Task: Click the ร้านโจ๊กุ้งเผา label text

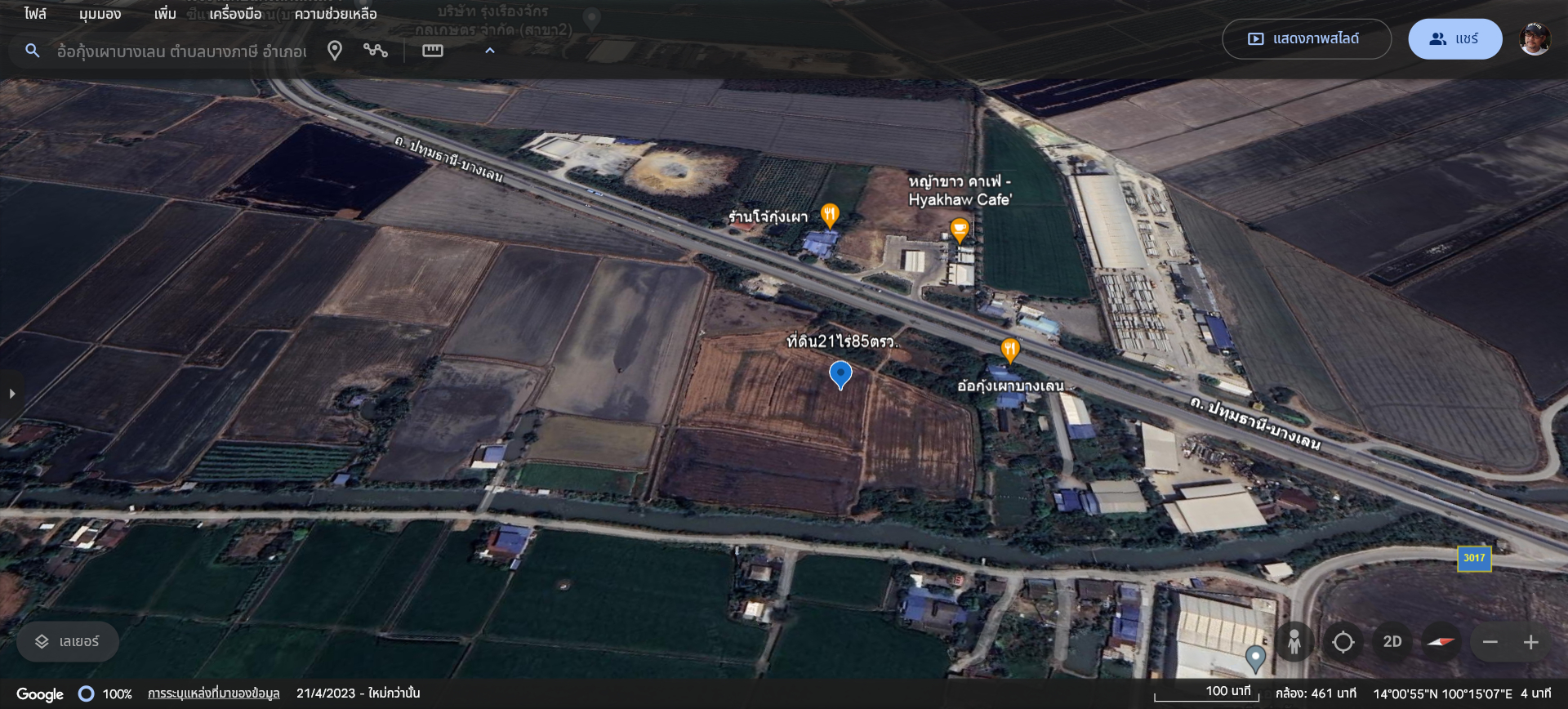Action: point(768,216)
